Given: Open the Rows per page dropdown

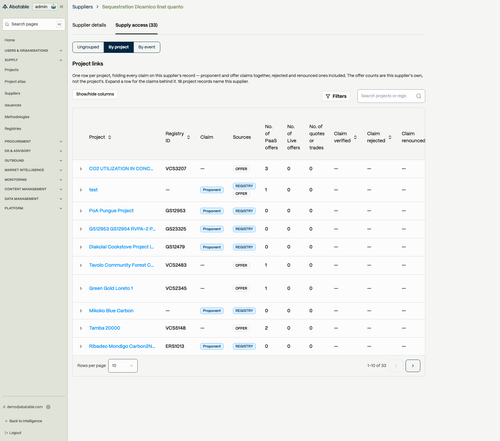Looking at the screenshot, I should point(123,366).
